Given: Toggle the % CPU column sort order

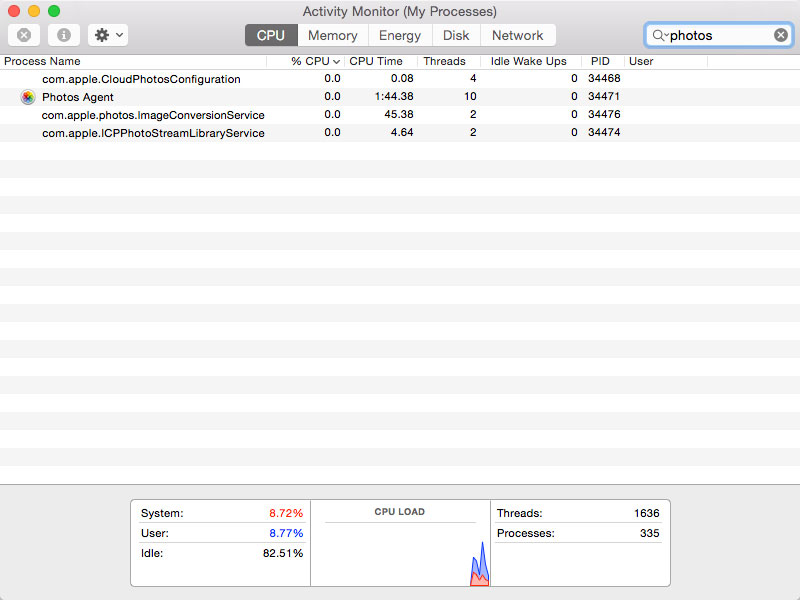Looking at the screenshot, I should (x=306, y=61).
